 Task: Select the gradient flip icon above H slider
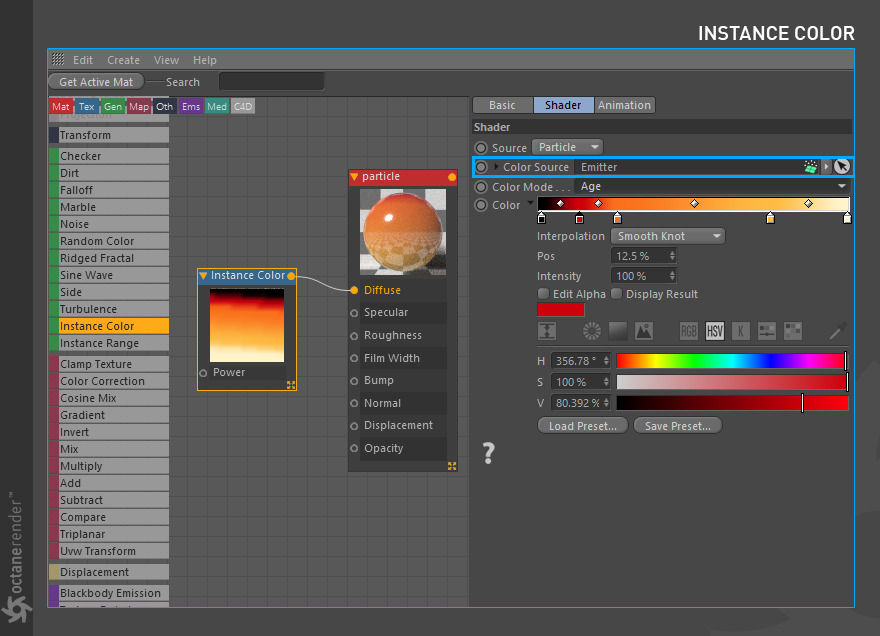(x=547, y=329)
